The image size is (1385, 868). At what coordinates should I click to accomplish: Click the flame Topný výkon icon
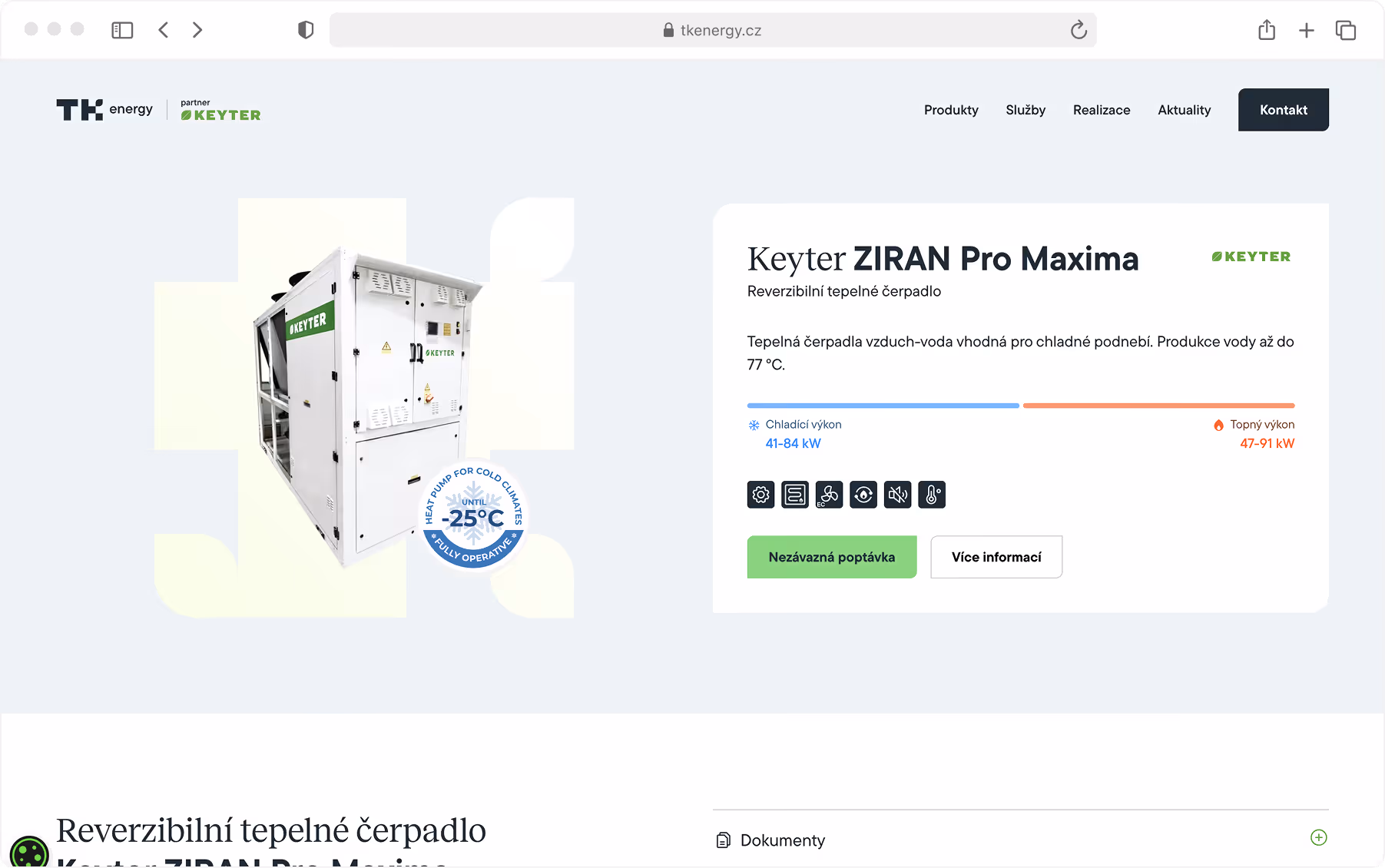(x=1218, y=425)
